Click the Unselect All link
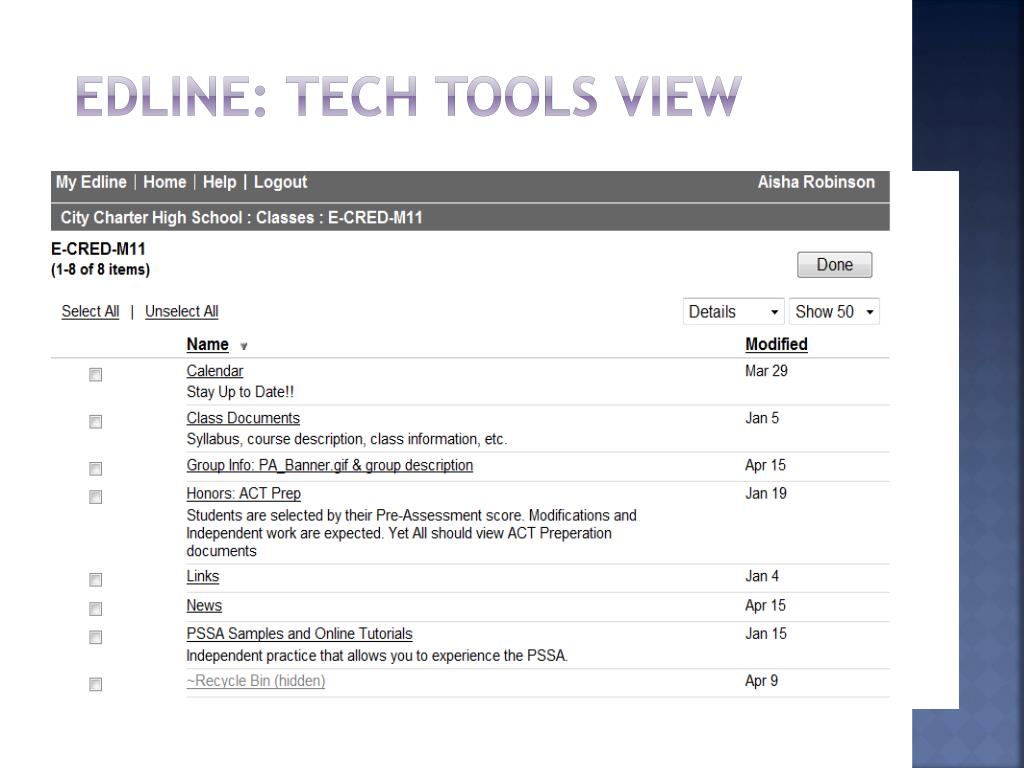The height and width of the screenshot is (768, 1024). [182, 312]
